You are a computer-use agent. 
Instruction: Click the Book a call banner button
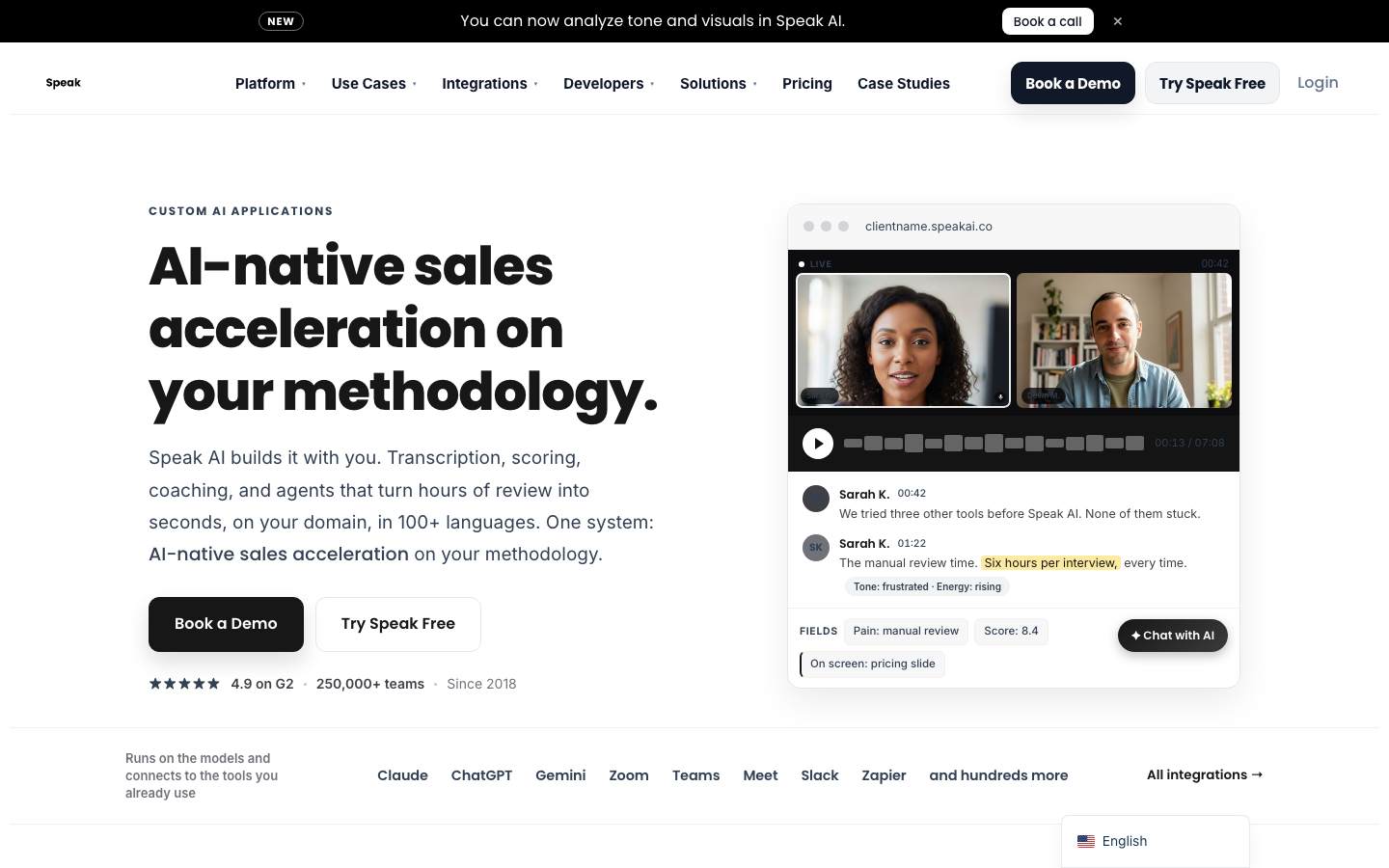(x=1048, y=21)
